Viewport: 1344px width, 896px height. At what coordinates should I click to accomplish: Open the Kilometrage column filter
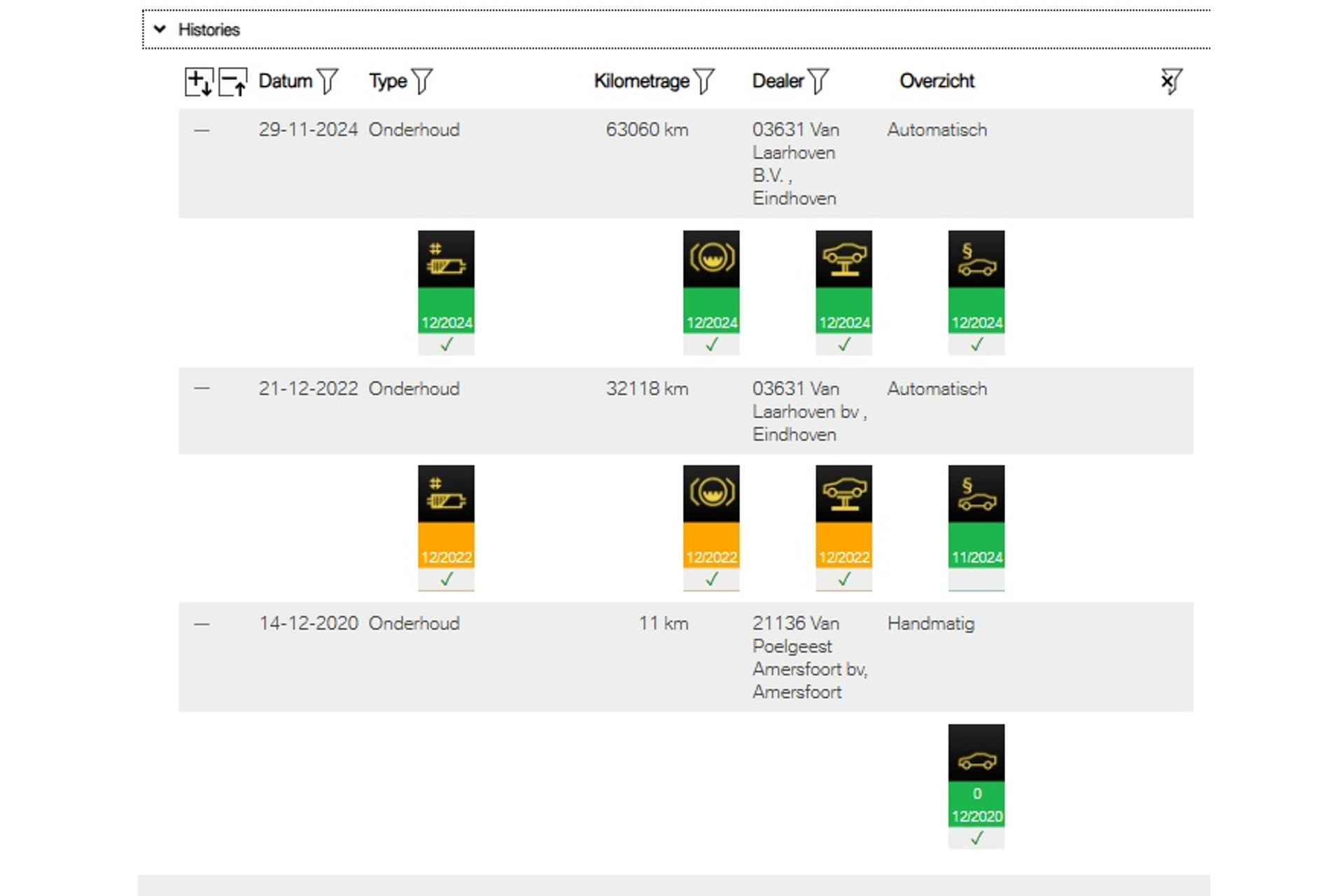point(704,81)
